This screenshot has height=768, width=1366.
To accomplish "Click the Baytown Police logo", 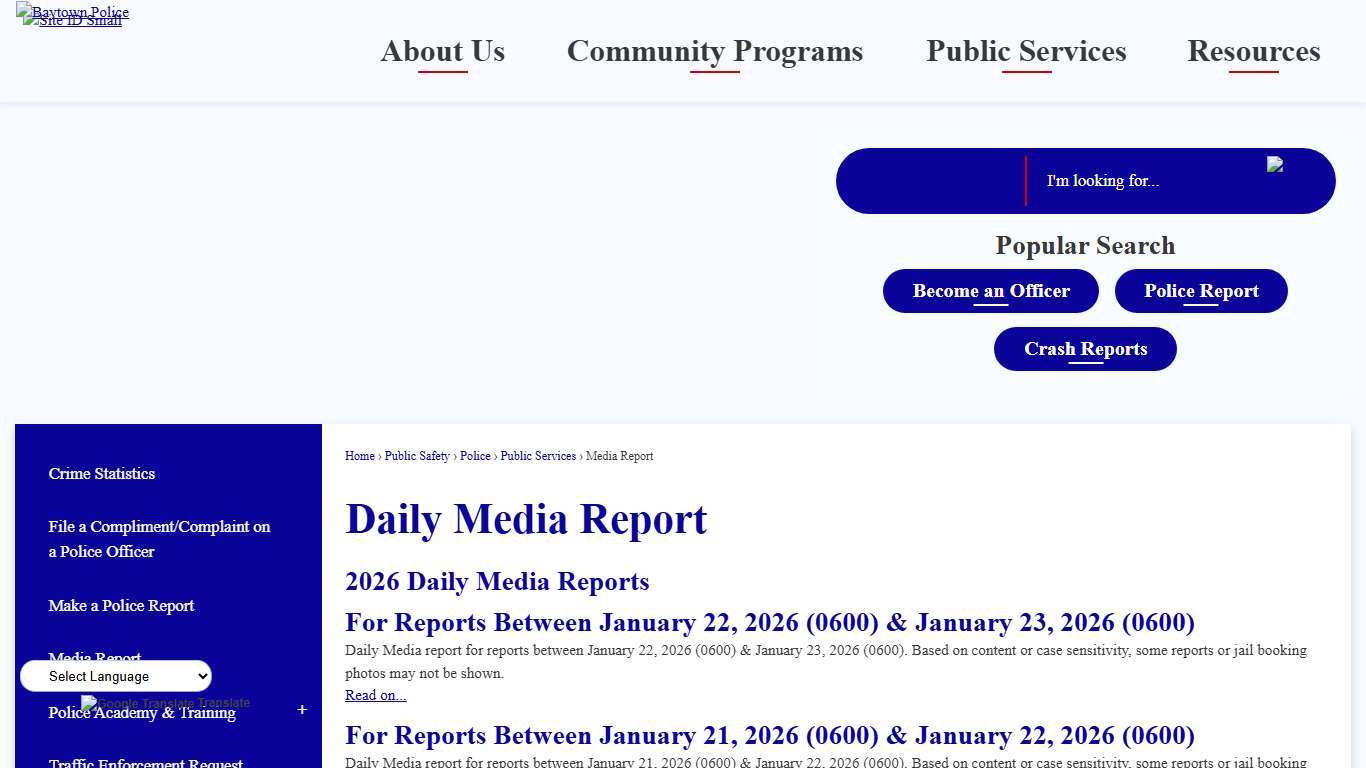I will [x=71, y=13].
